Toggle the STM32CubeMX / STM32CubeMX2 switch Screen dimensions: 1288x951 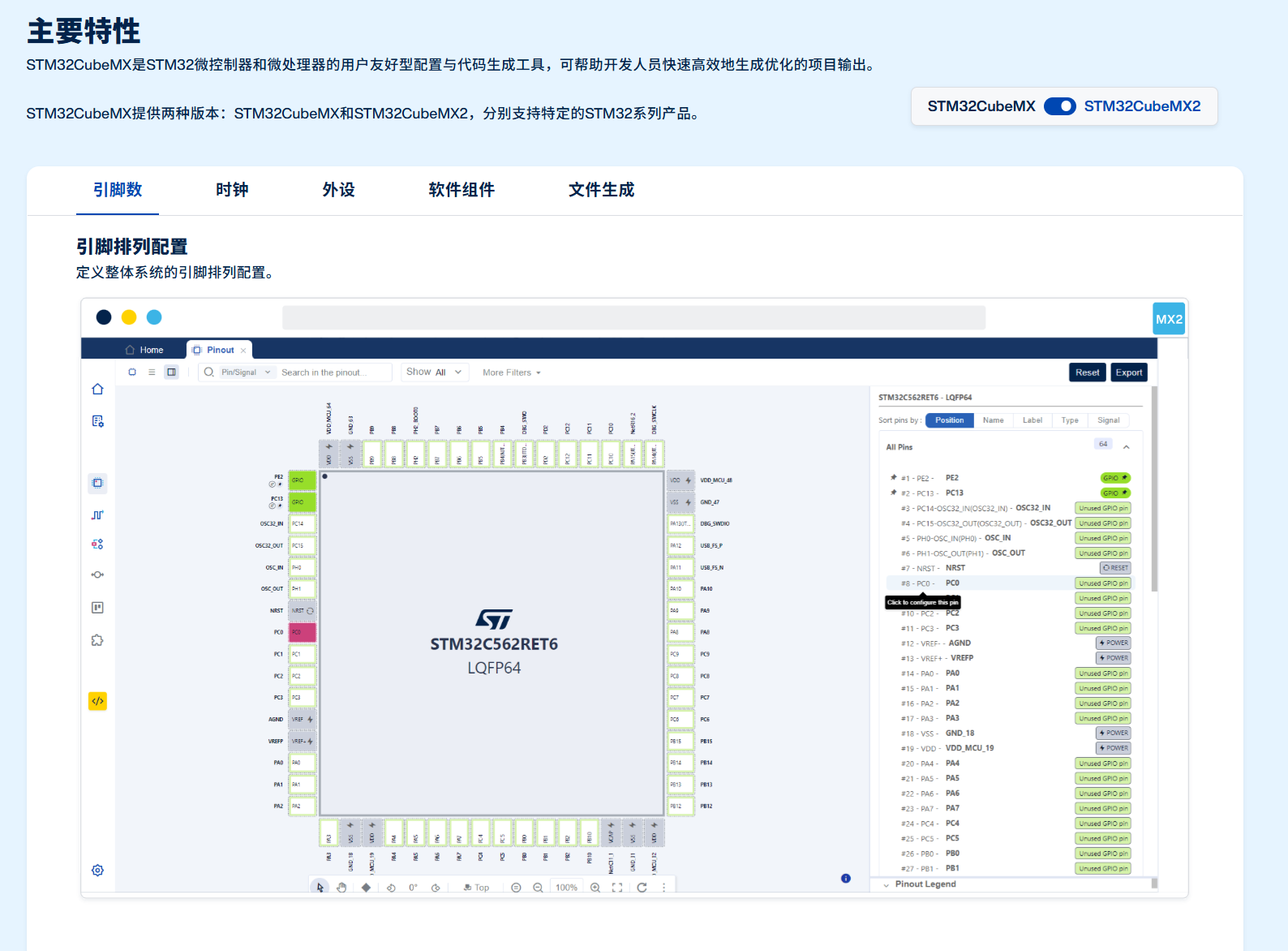[1059, 106]
